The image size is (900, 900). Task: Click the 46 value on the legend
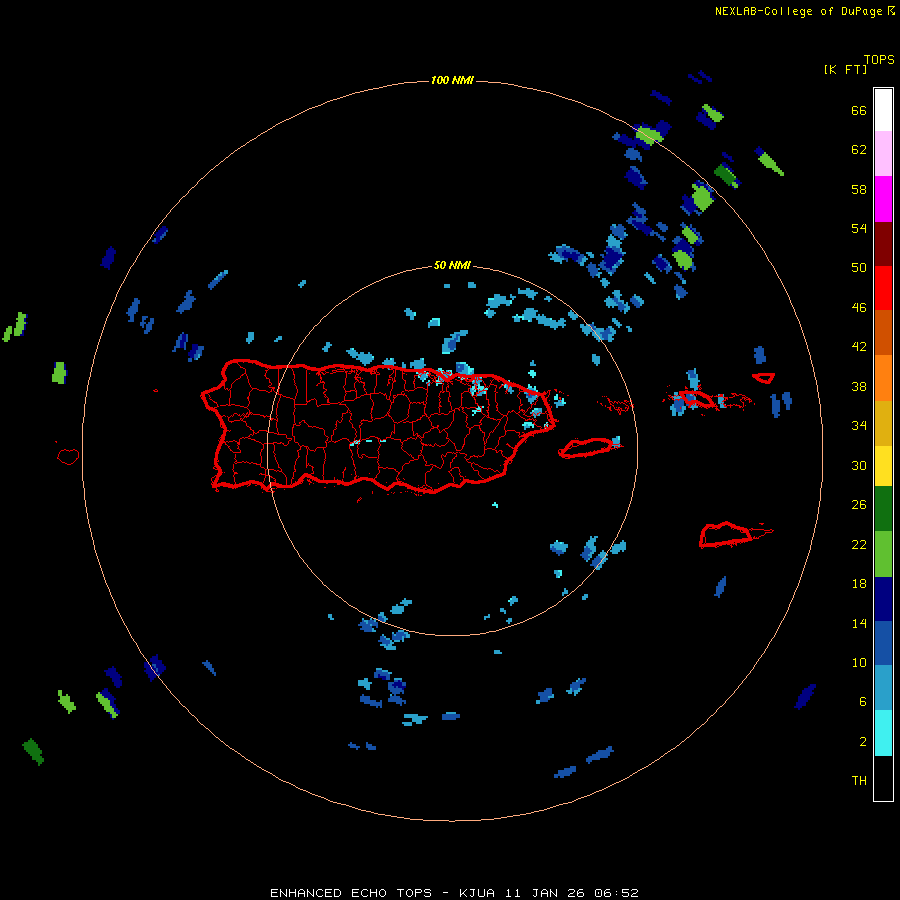tap(859, 308)
